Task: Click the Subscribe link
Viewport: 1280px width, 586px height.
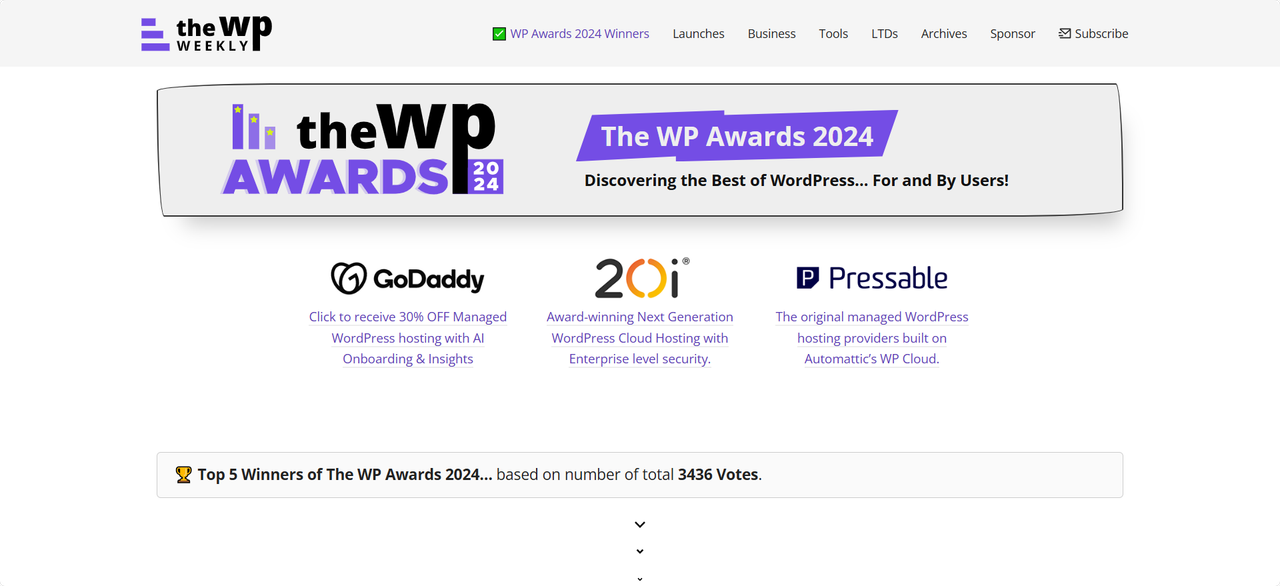Action: 1101,33
